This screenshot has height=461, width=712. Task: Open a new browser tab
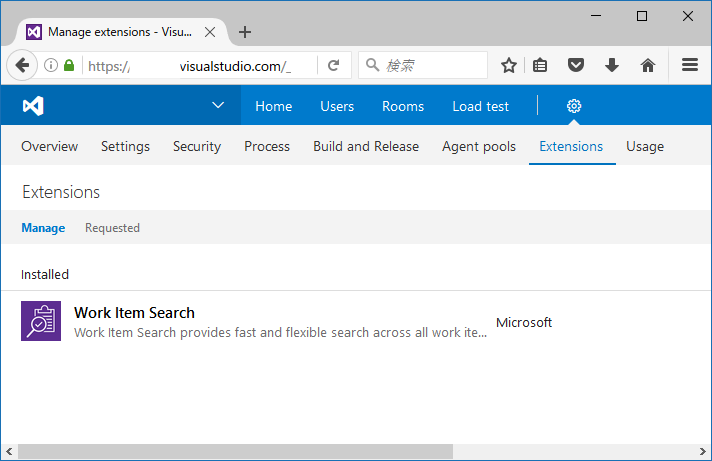tap(245, 32)
